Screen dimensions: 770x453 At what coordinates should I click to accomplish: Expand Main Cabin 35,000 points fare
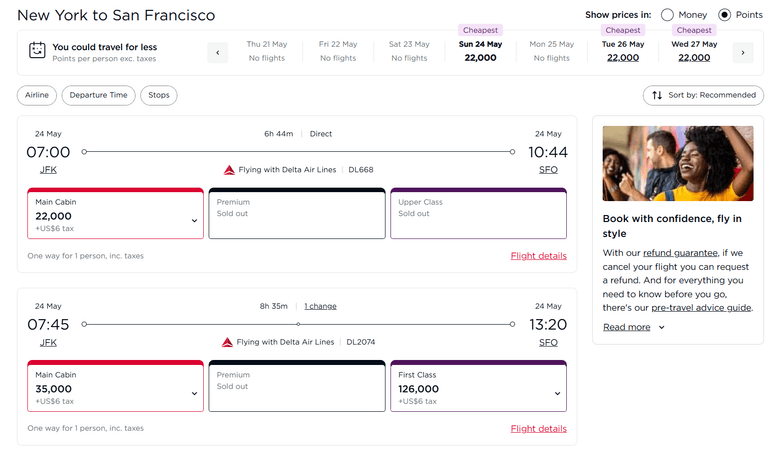click(x=194, y=393)
